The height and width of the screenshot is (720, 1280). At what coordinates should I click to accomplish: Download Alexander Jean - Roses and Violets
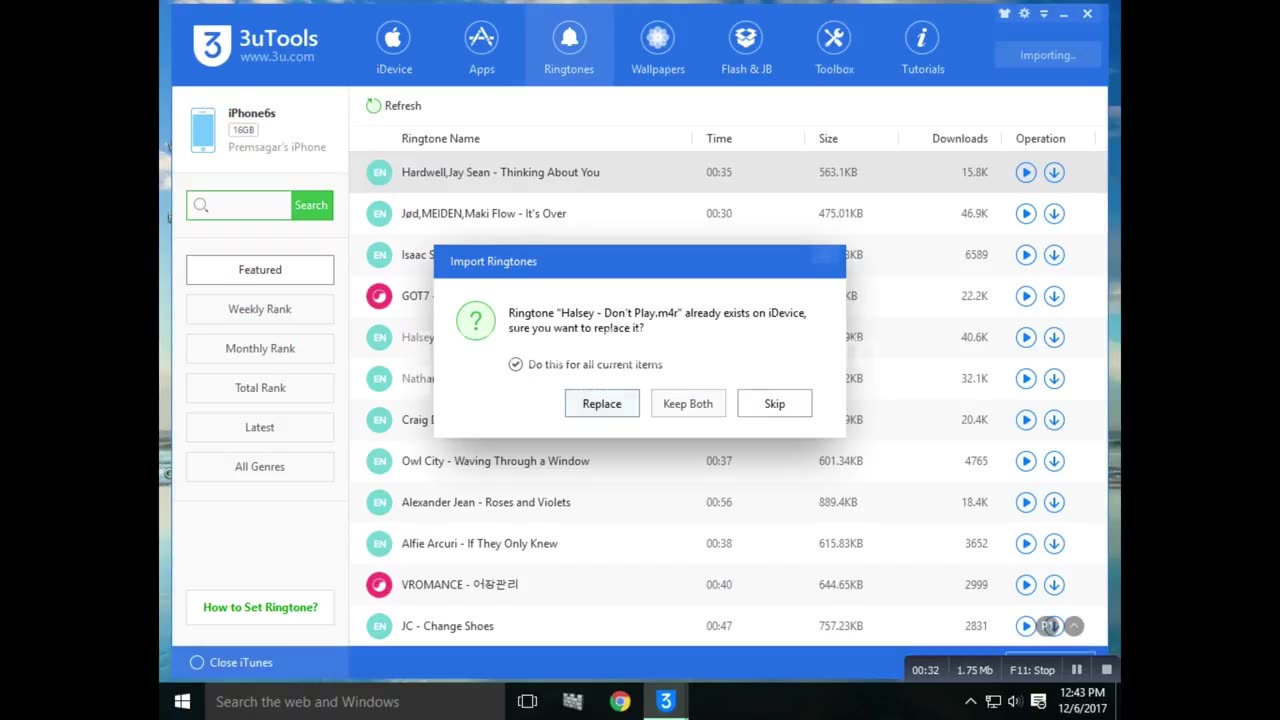[1054, 502]
